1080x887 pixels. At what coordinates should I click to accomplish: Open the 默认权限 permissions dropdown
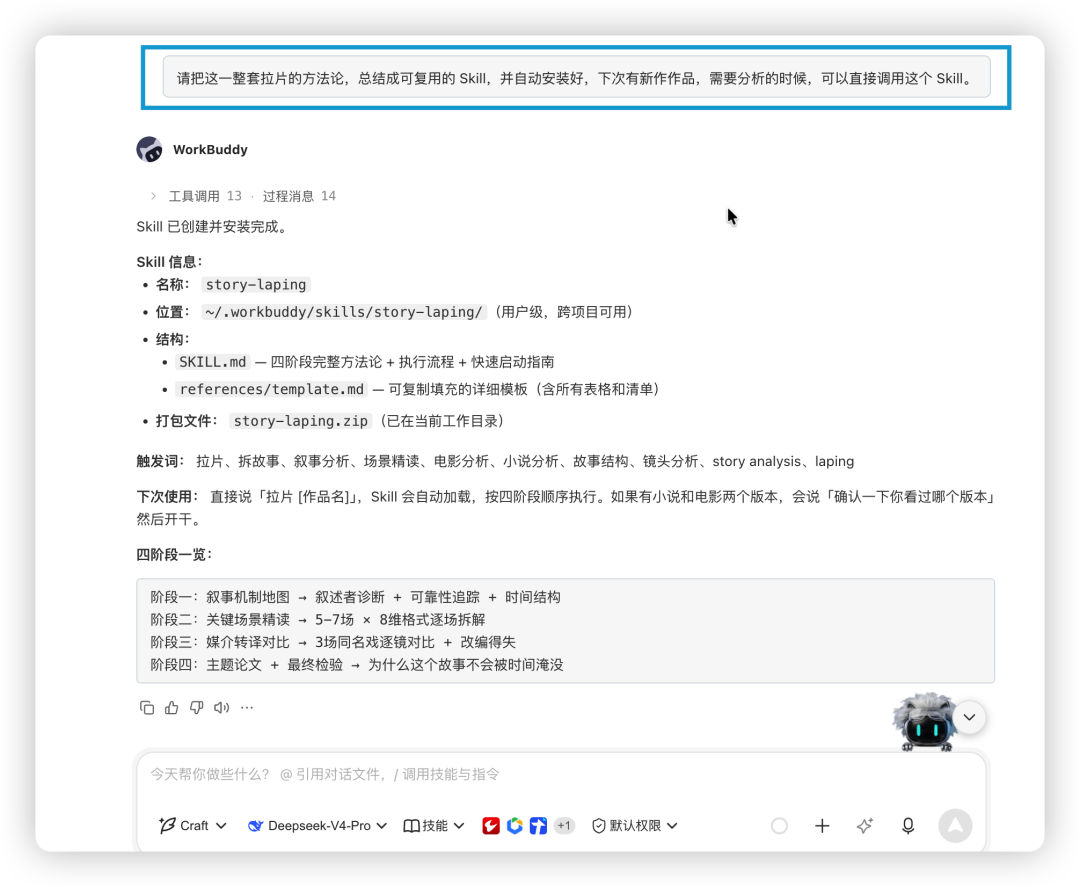[x=634, y=825]
